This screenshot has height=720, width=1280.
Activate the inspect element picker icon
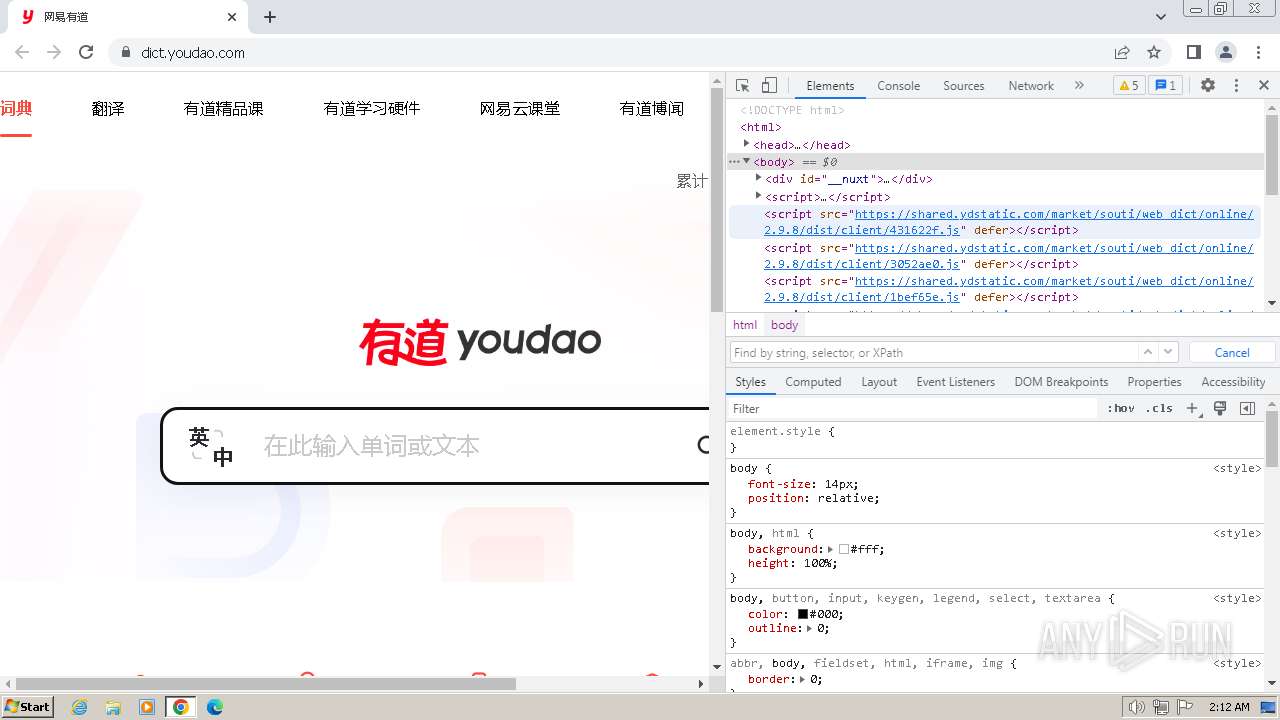(742, 86)
